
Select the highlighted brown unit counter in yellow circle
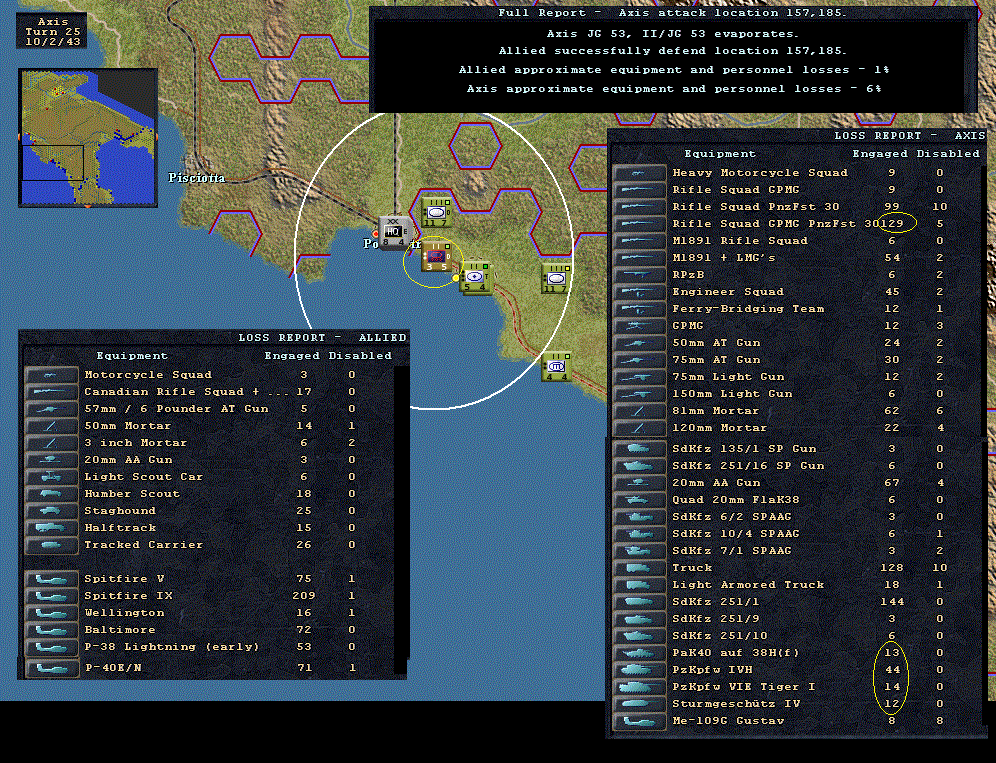436,256
